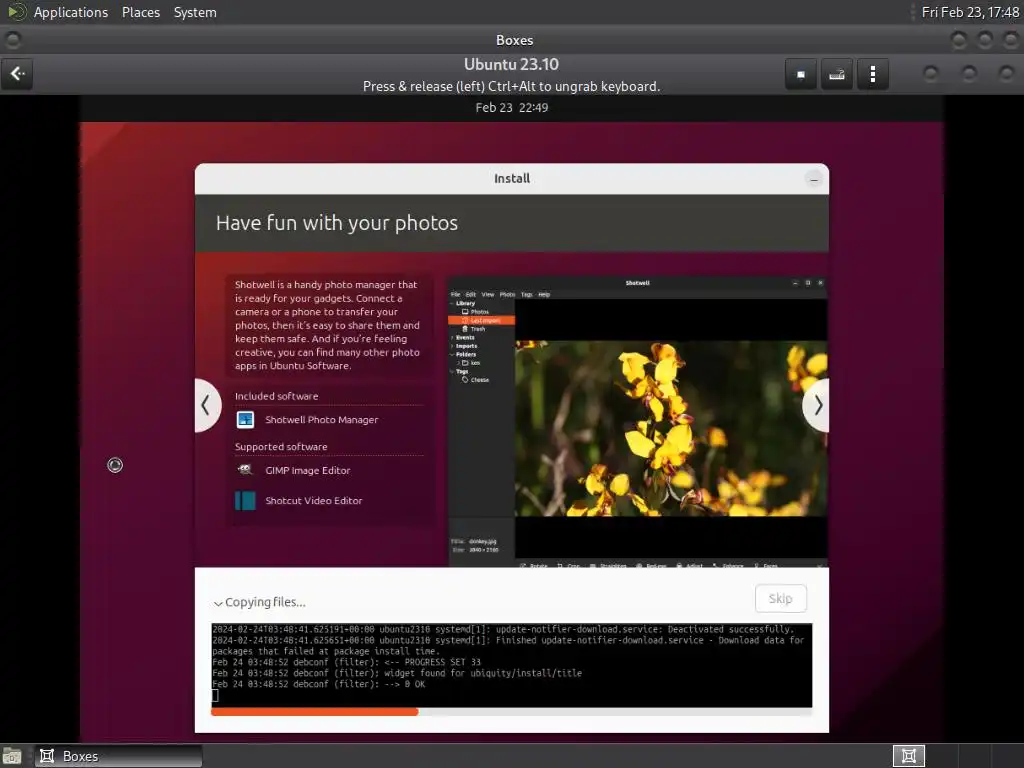Viewport: 1024px width, 768px height.
Task: Open the host clock Fri Feb 23, 17:48
Action: pyautogui.click(x=969, y=12)
